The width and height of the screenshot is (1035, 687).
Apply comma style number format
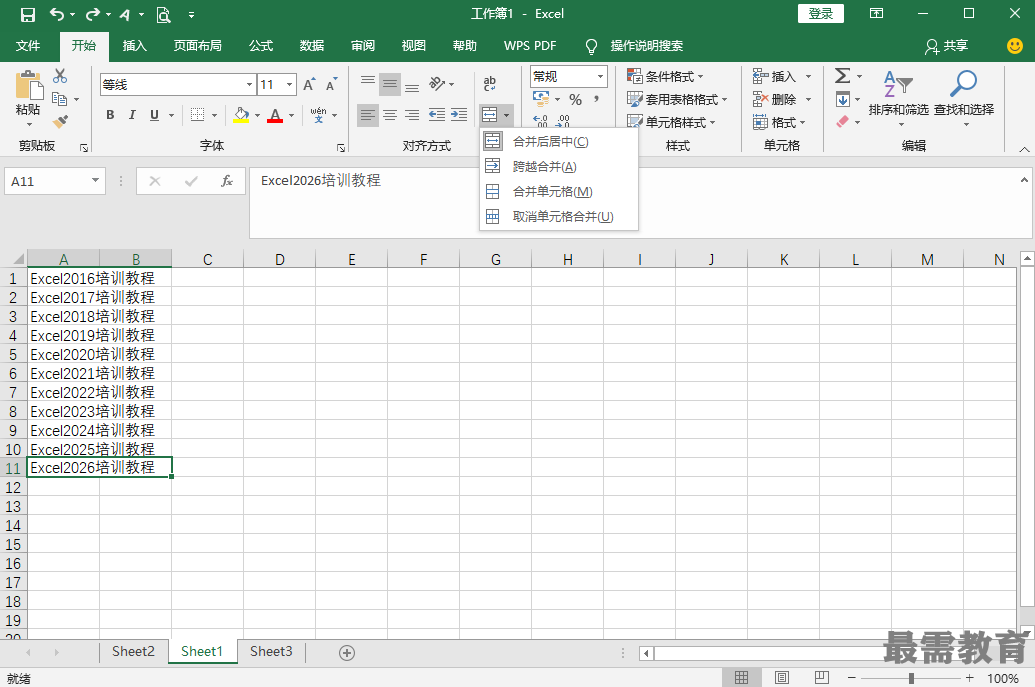point(597,100)
